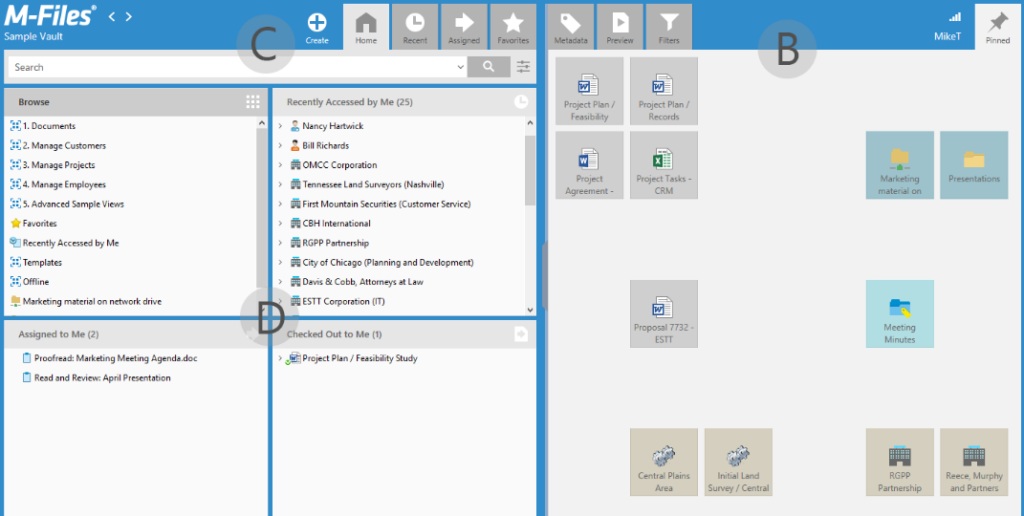The image size is (1024, 516).
Task: Expand the City of Chicago entry
Action: 280,263
